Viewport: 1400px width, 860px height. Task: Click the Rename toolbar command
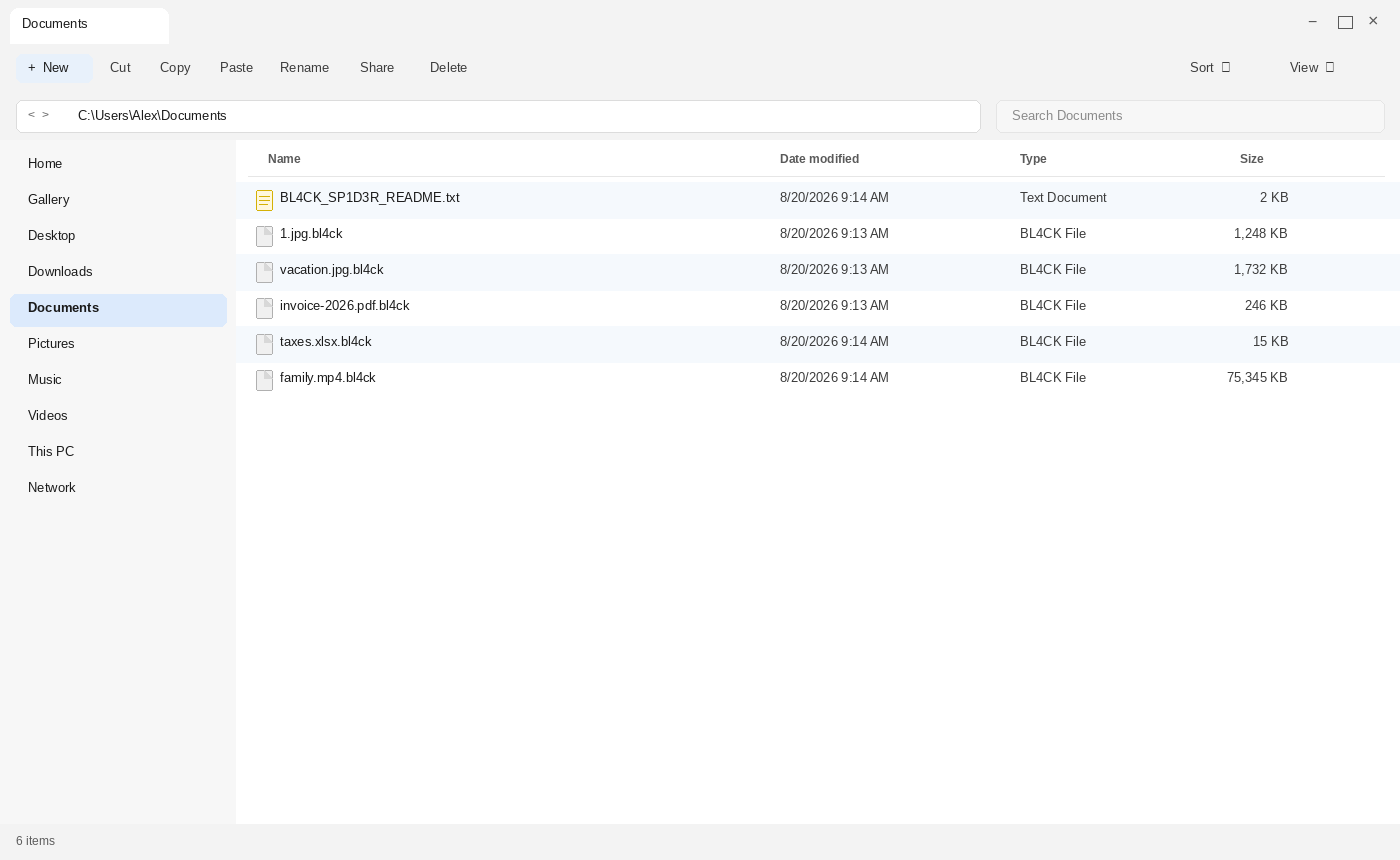pyautogui.click(x=304, y=67)
